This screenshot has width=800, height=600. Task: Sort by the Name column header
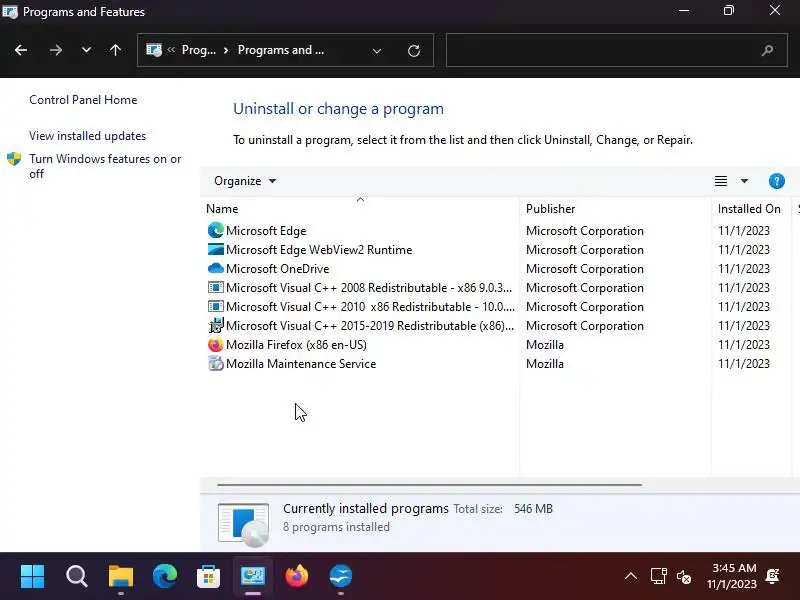coord(222,209)
